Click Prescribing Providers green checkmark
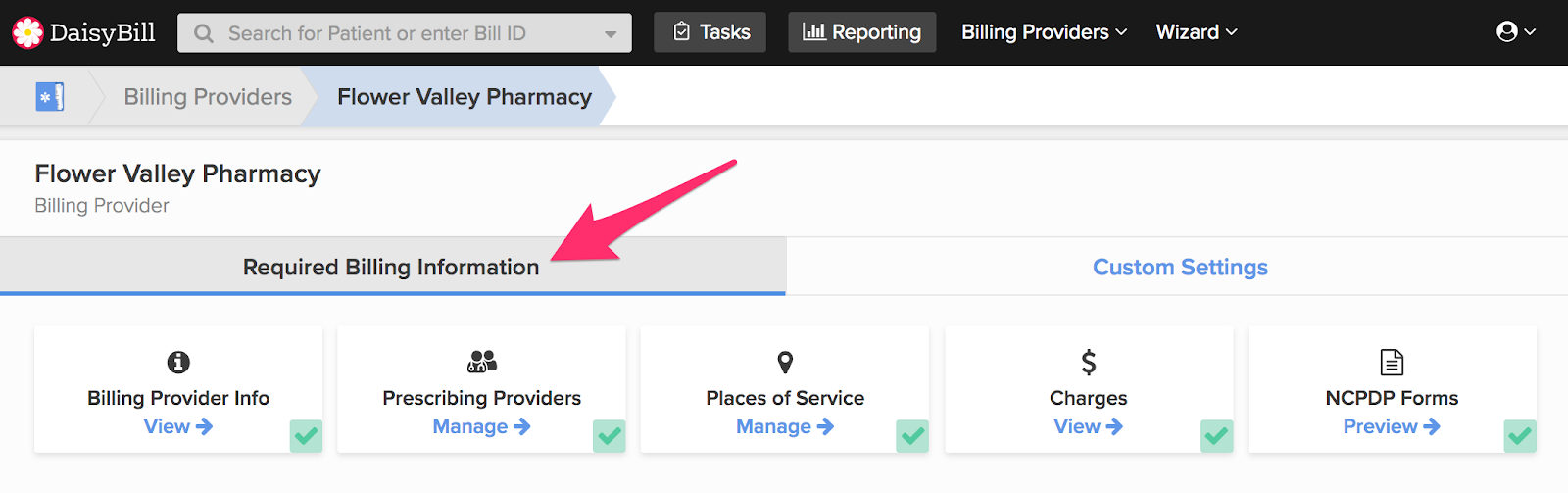Viewport: 1568px width, 493px height. point(610,435)
